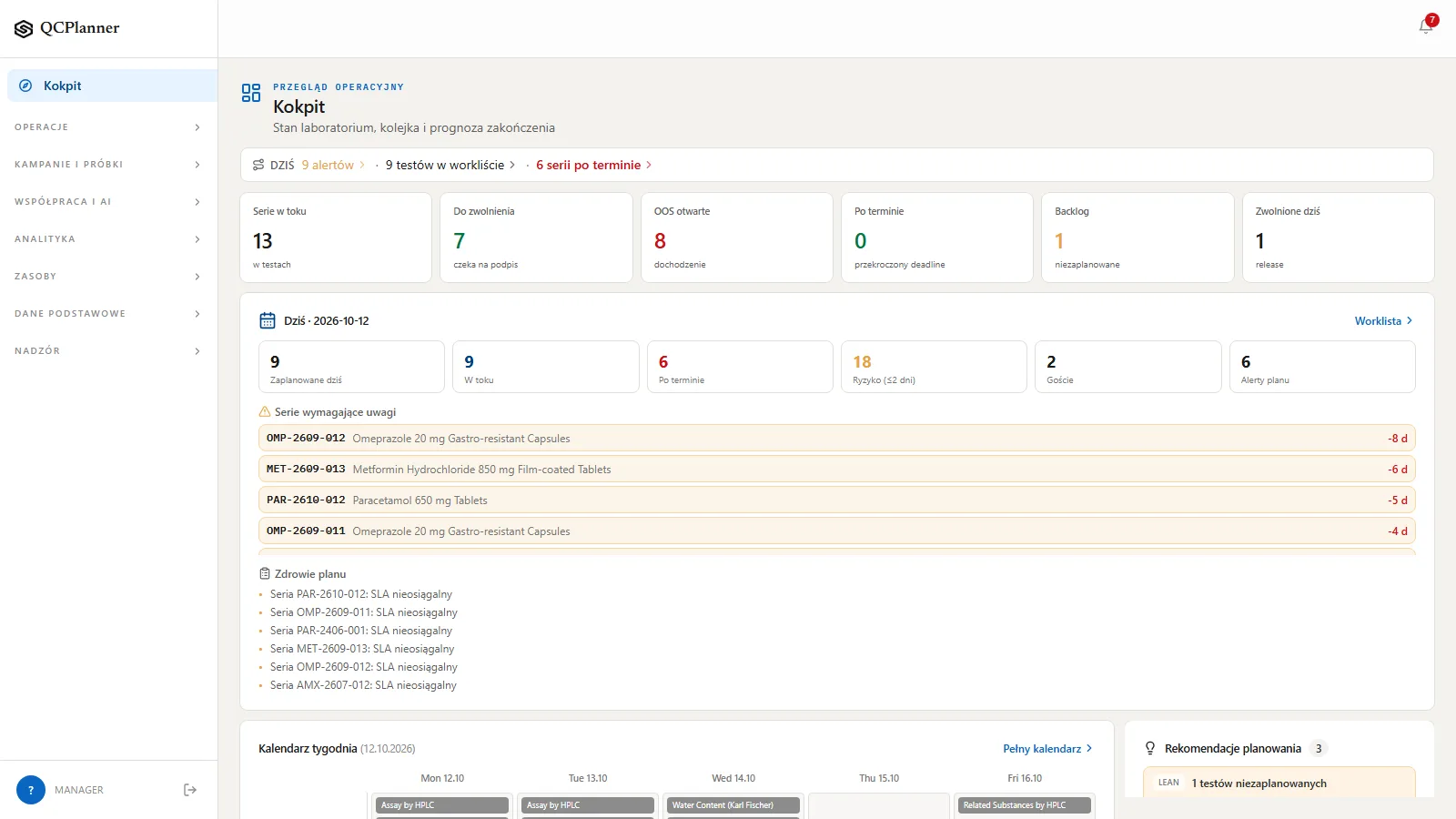Viewport: 1456px width, 819px height.
Task: Open batch row MET-2609-013
Action: pos(837,469)
